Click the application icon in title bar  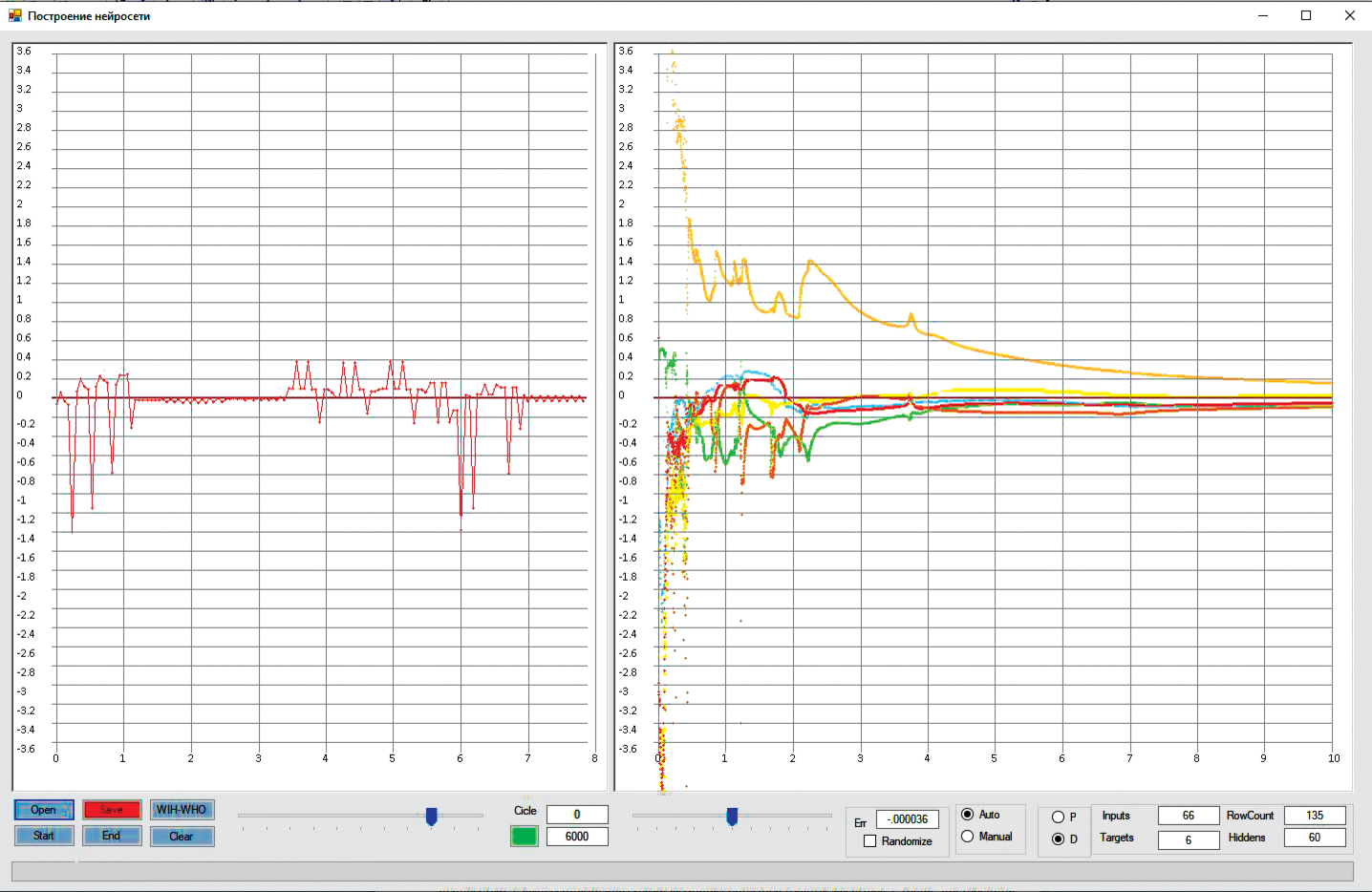coord(14,15)
